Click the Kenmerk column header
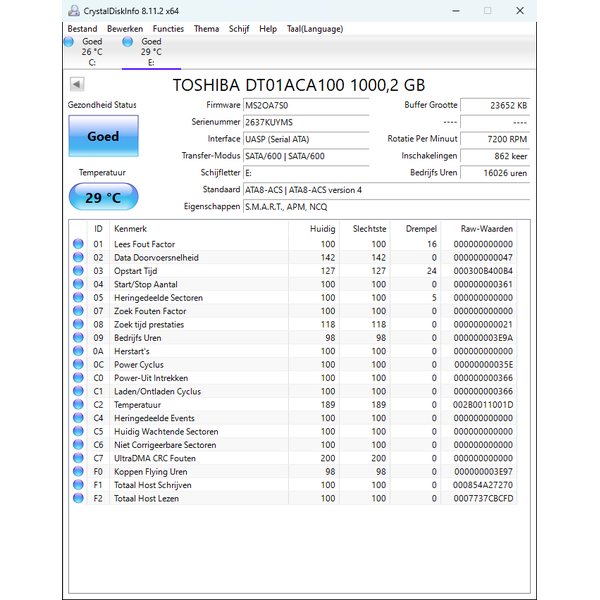 point(199,229)
